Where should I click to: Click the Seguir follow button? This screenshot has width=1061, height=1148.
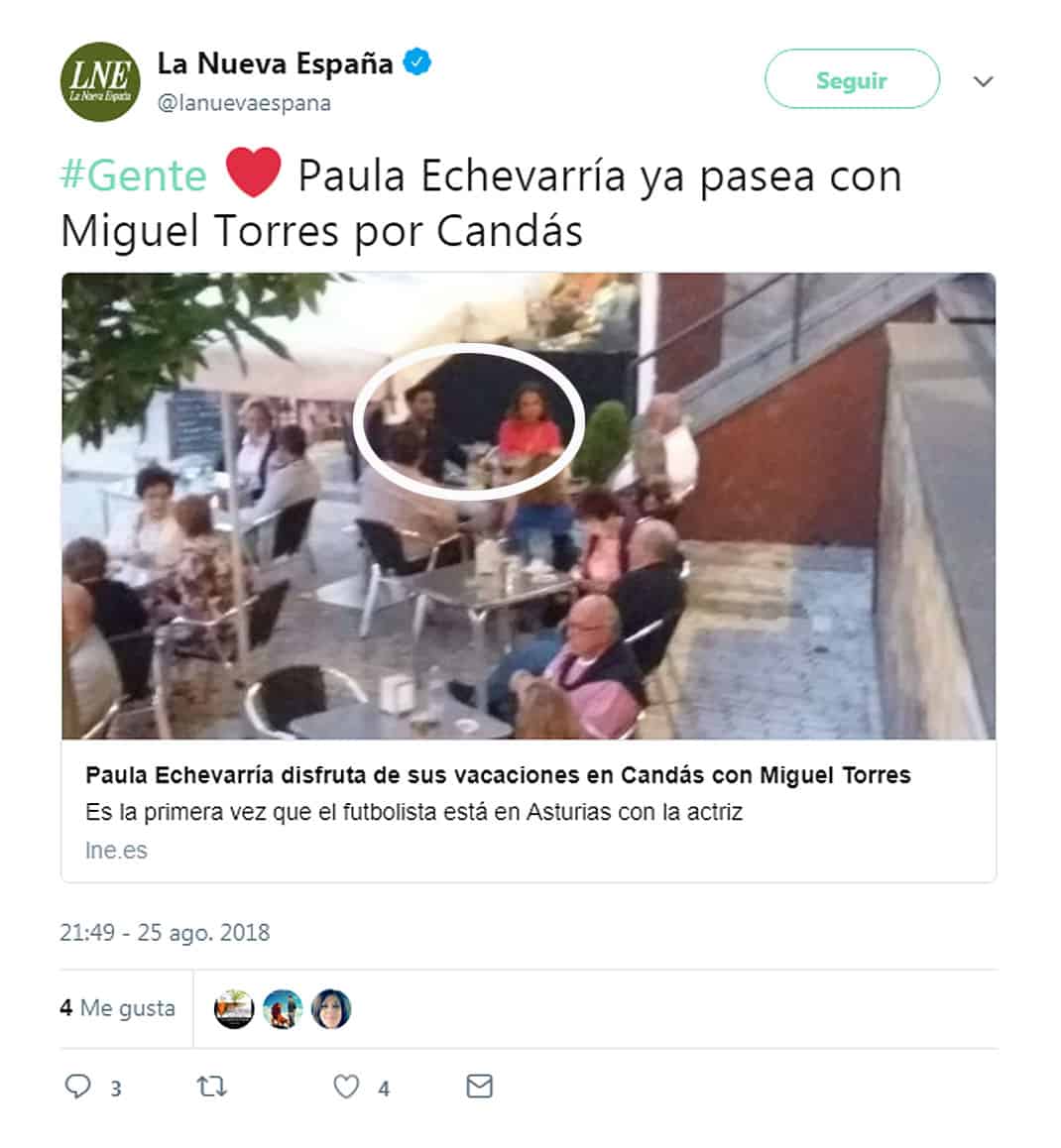click(x=853, y=79)
